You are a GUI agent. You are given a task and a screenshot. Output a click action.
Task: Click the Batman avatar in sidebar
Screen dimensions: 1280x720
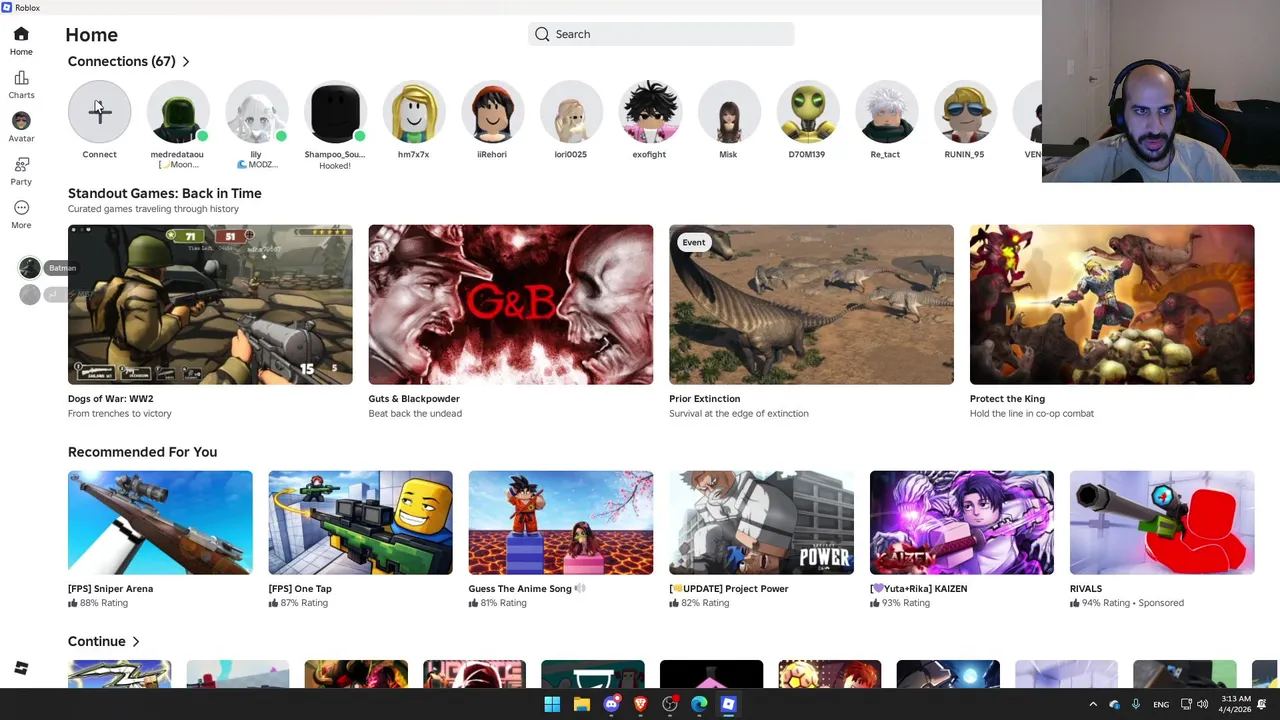[x=29, y=267]
